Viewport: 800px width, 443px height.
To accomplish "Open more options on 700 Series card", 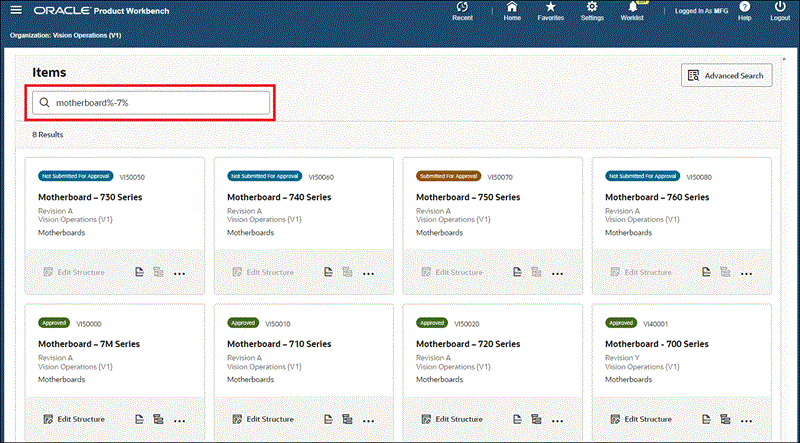I will coord(746,421).
